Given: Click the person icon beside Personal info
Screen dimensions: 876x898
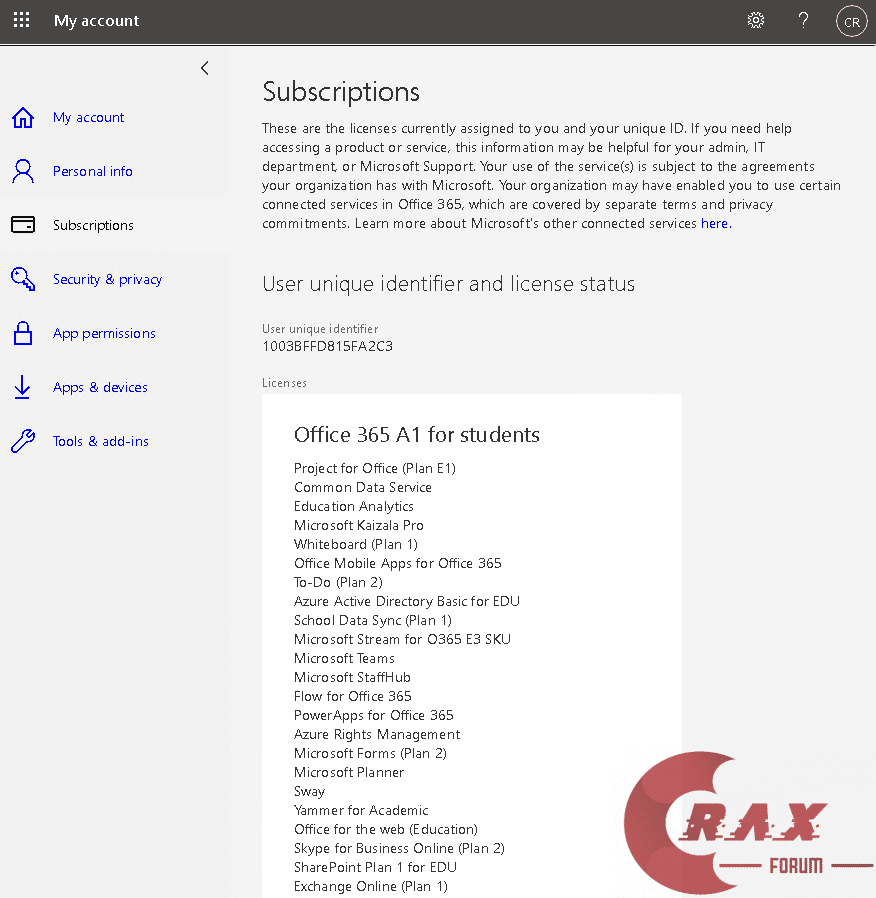Looking at the screenshot, I should [x=23, y=171].
